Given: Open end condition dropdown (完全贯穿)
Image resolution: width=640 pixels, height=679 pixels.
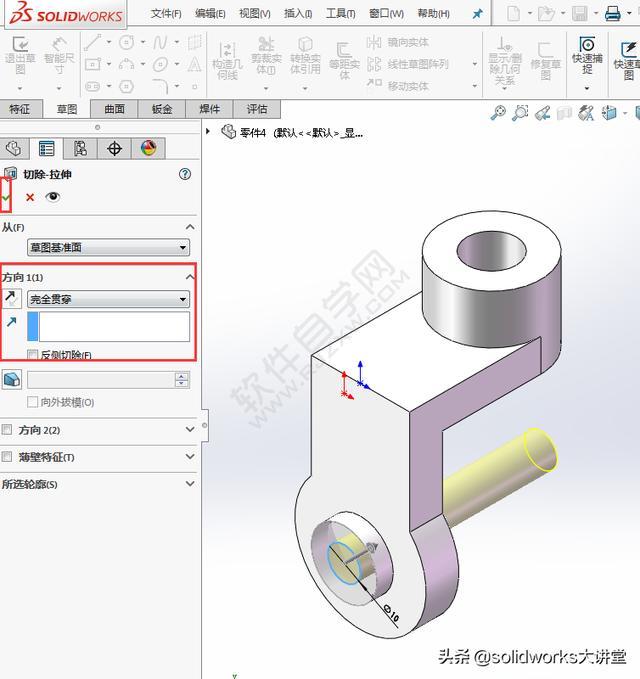Looking at the screenshot, I should 108,299.
